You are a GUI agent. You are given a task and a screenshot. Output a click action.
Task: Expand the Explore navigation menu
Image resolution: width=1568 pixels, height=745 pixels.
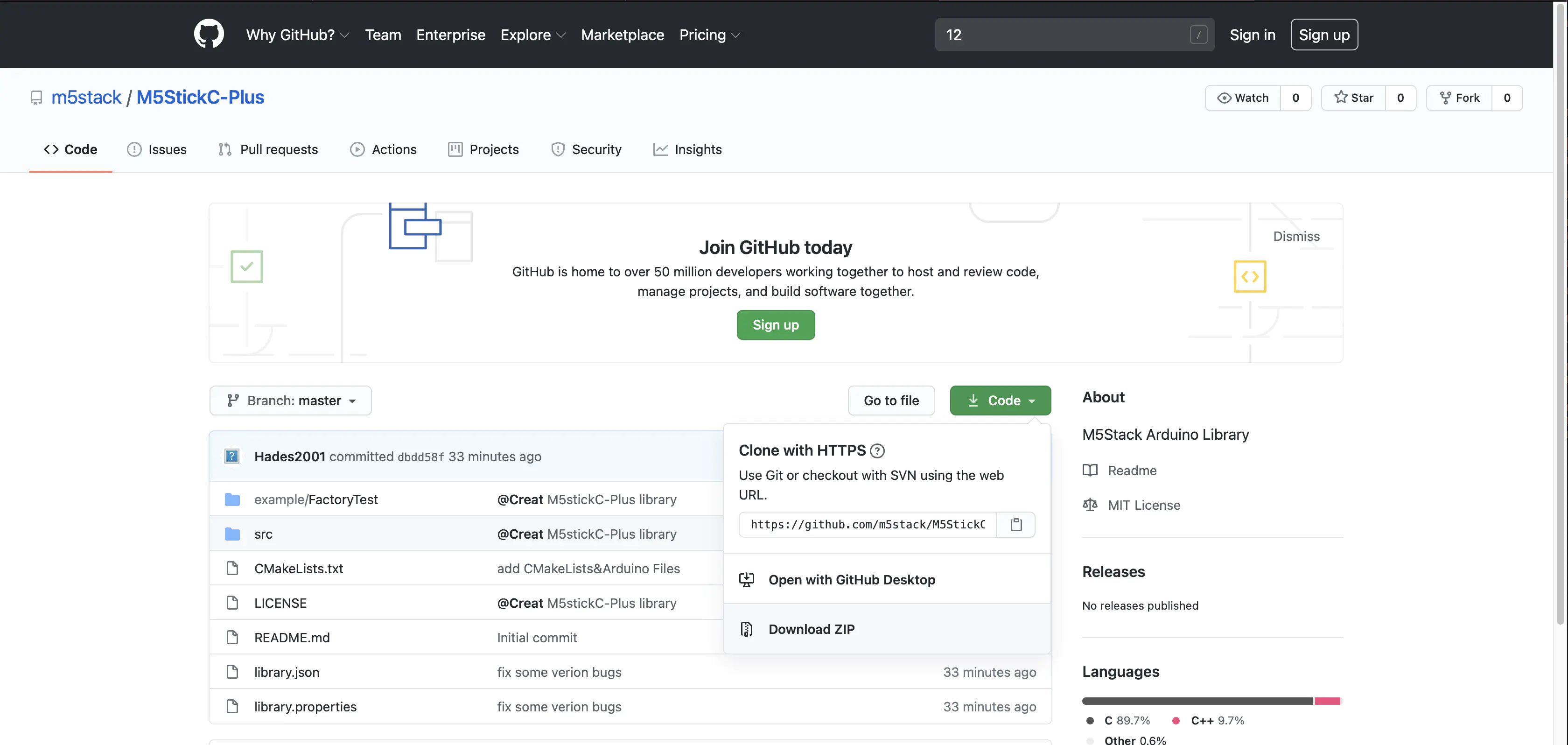pos(533,35)
